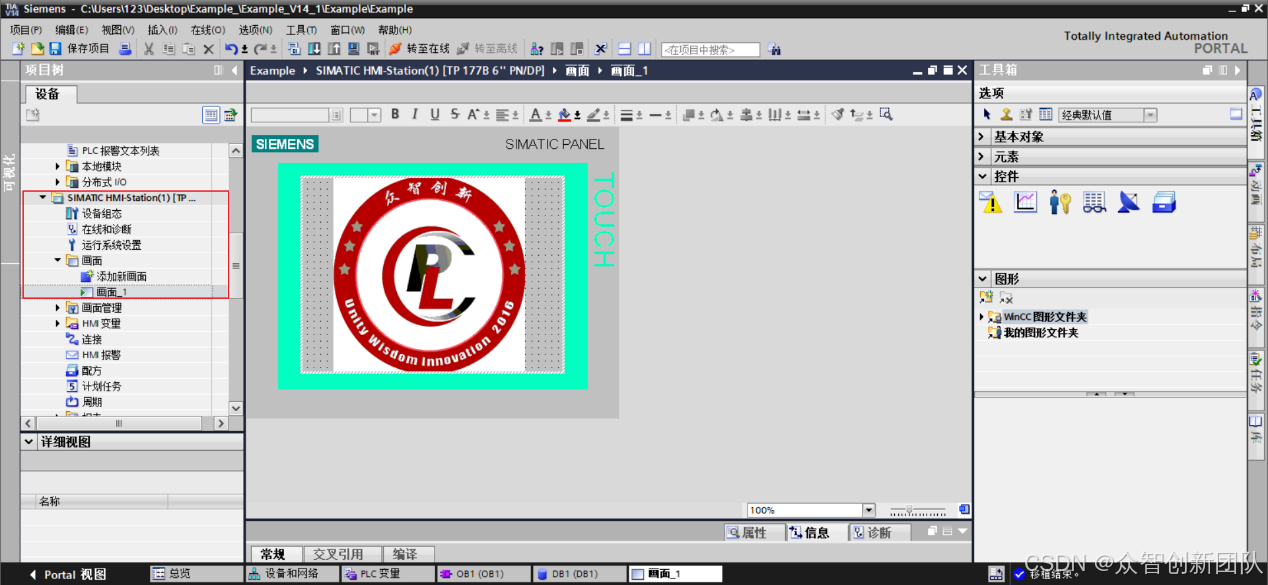The width and height of the screenshot is (1268, 585).
Task: Select the satellite dish control icon
Action: (x=1129, y=201)
